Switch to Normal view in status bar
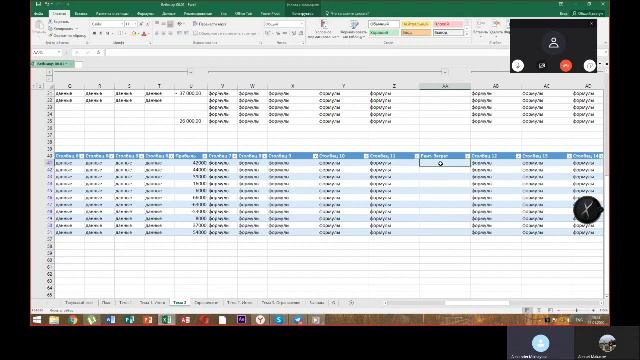The height and width of the screenshot is (360, 640). pyautogui.click(x=527, y=310)
